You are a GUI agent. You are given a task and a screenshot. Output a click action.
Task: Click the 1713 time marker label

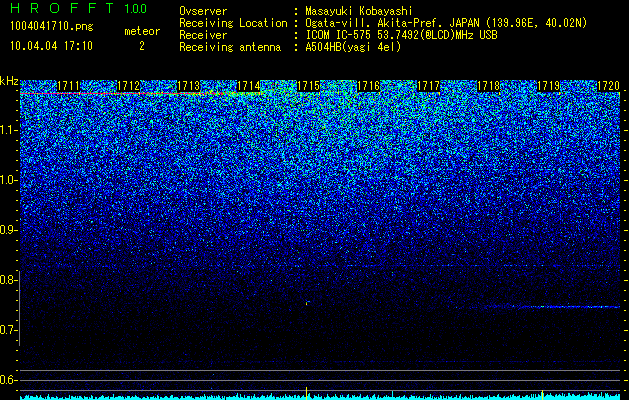point(188,86)
